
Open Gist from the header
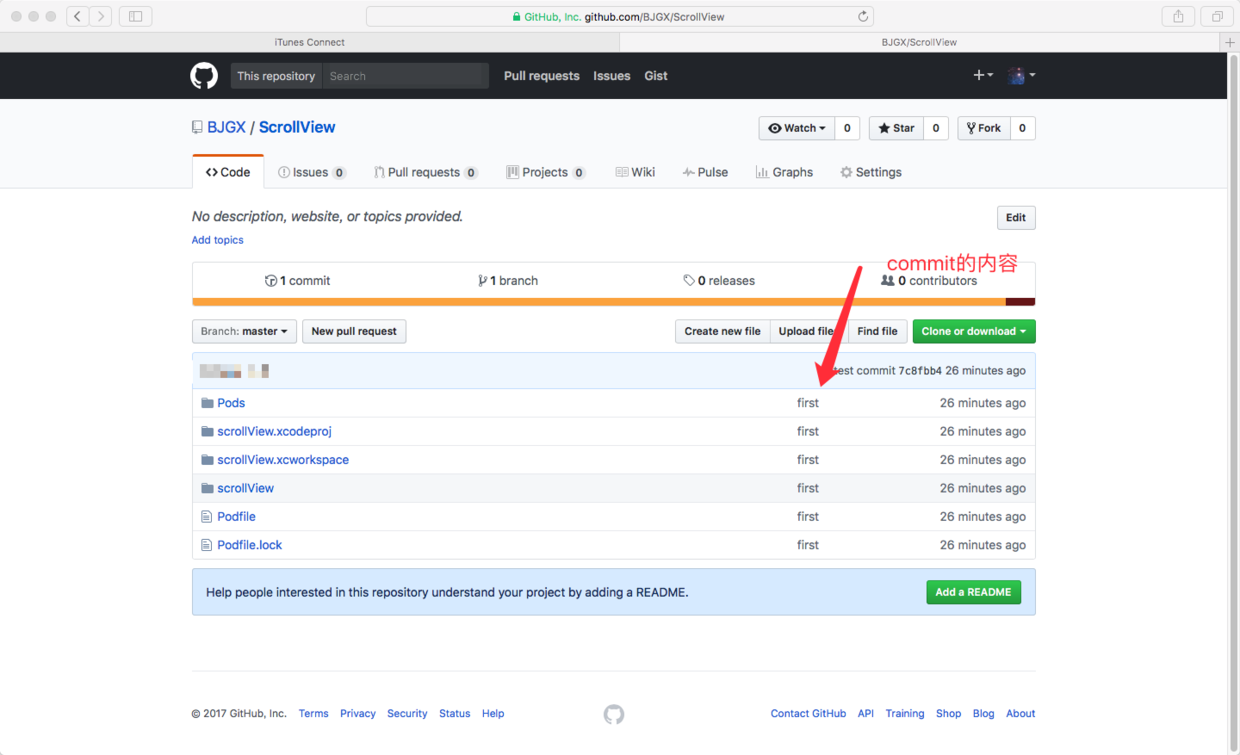(656, 76)
